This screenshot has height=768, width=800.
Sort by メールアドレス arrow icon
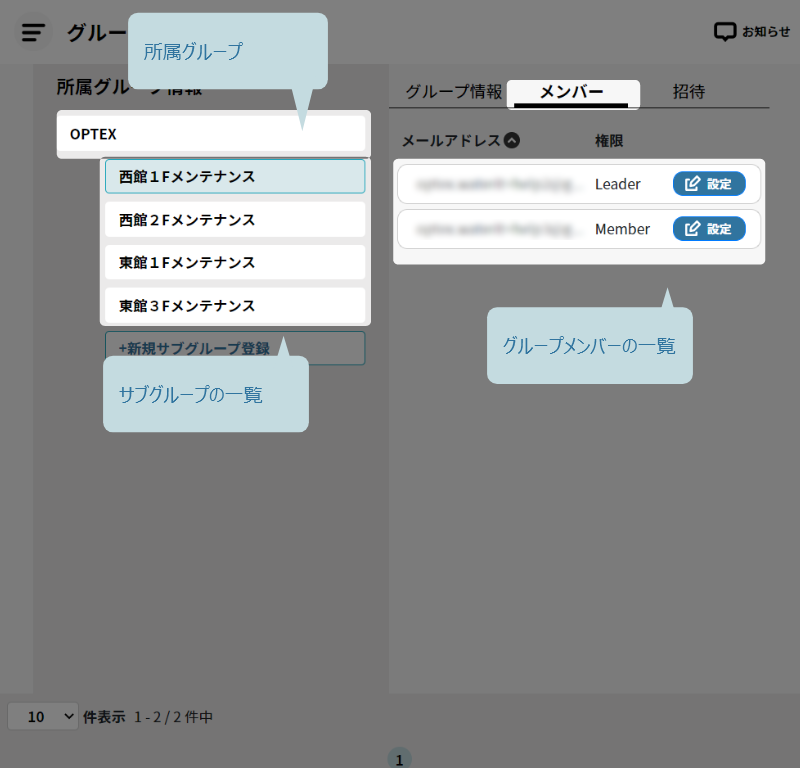[512, 140]
